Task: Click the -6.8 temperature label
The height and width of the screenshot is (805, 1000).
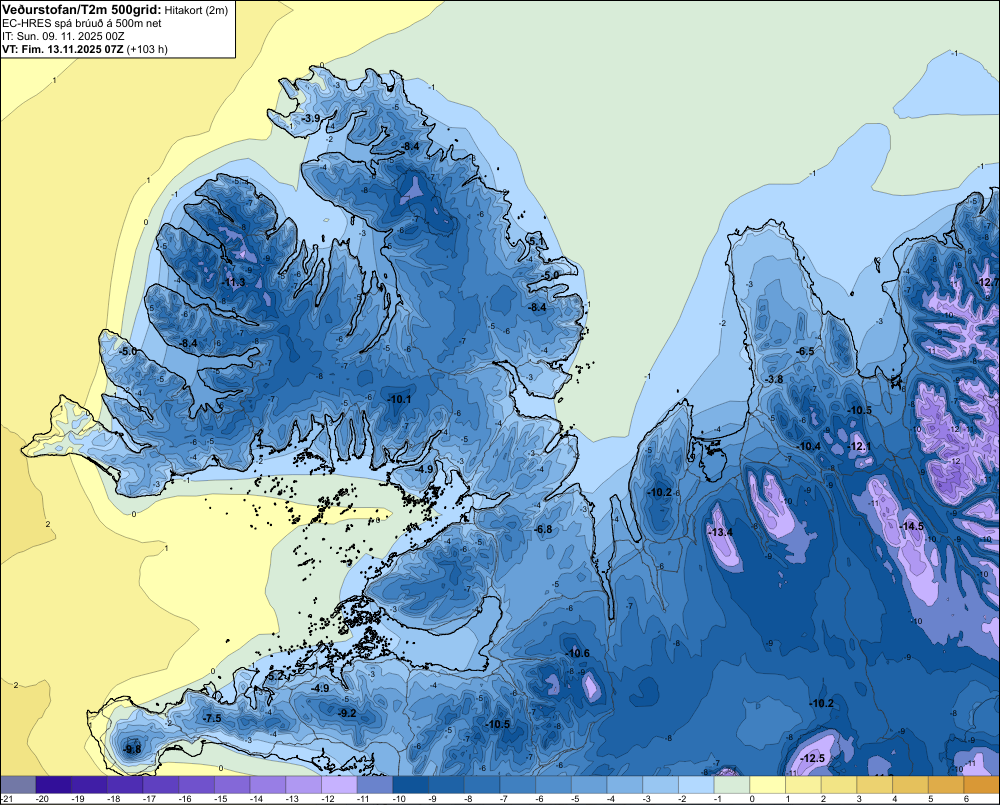Action: tap(543, 529)
